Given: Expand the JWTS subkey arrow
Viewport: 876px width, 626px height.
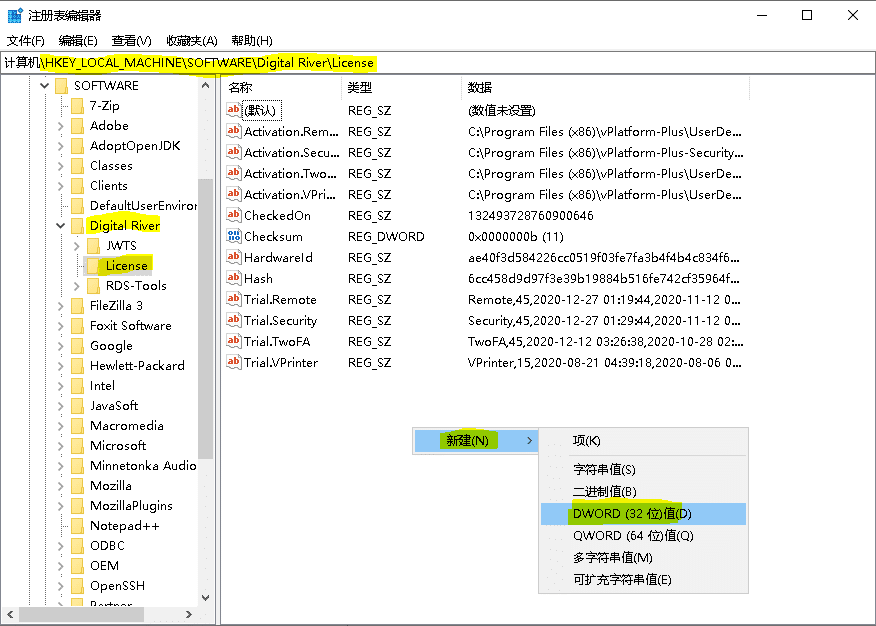Looking at the screenshot, I should [77, 246].
